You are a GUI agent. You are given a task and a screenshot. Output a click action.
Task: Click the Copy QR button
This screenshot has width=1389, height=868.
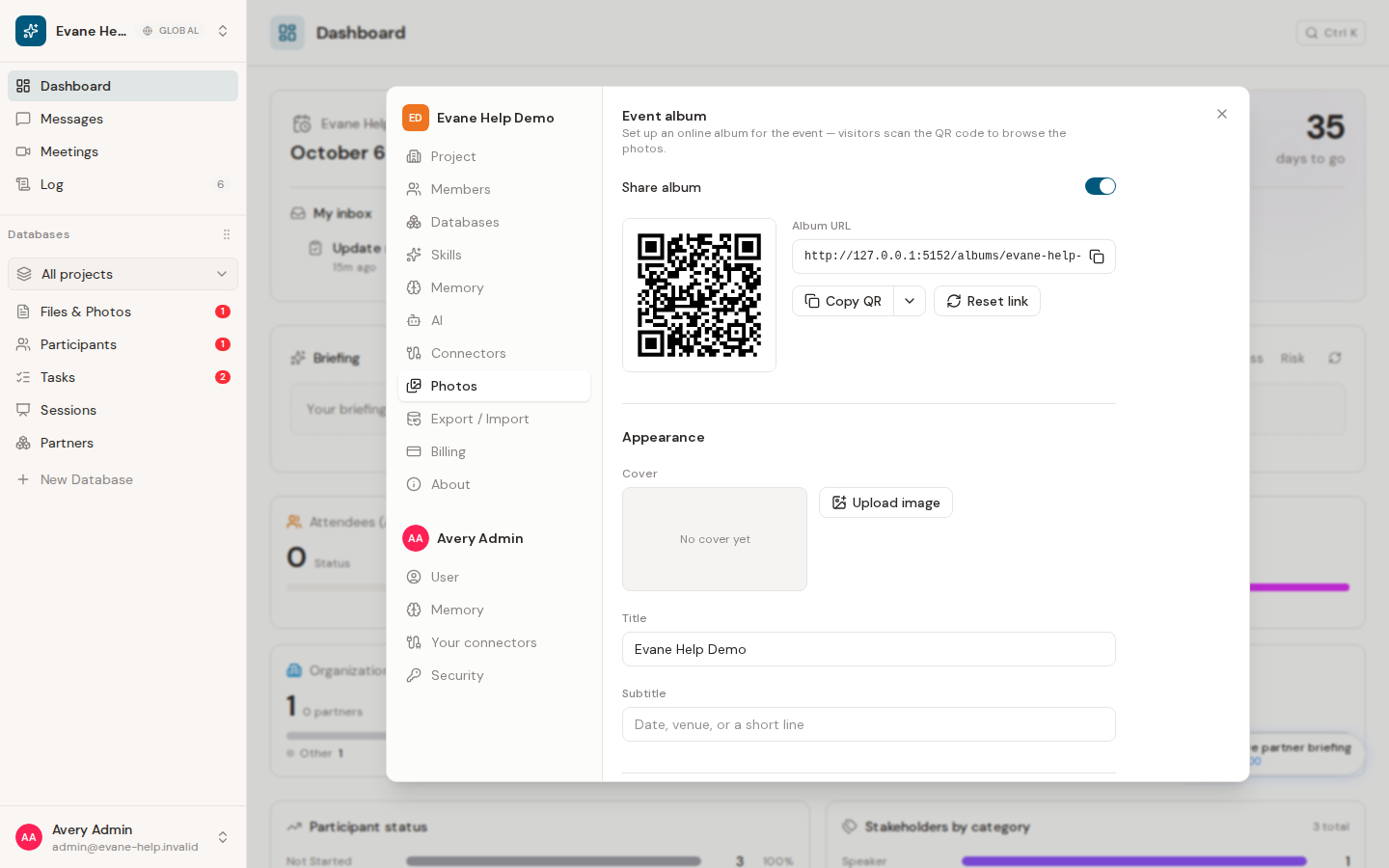(x=843, y=301)
